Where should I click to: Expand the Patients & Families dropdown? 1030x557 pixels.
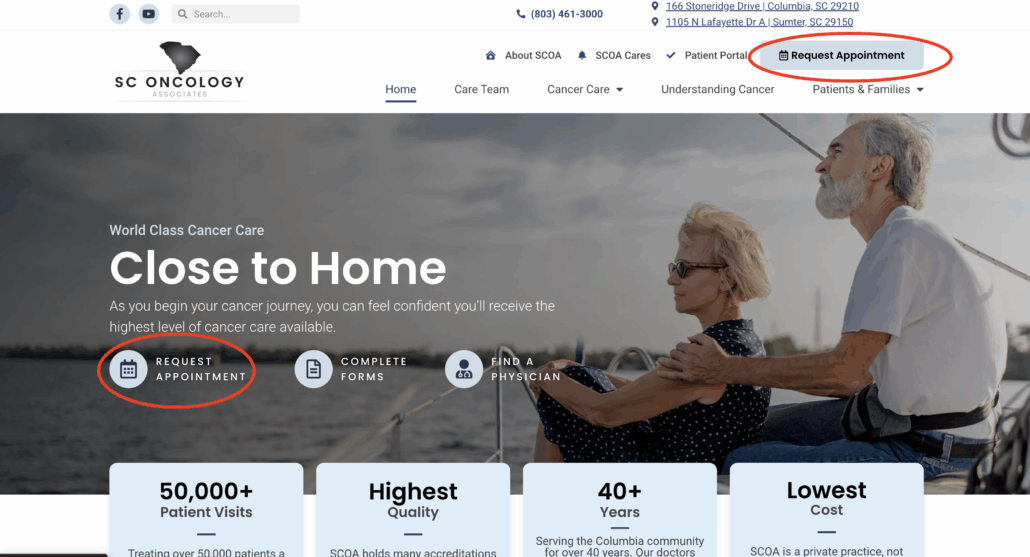(868, 89)
